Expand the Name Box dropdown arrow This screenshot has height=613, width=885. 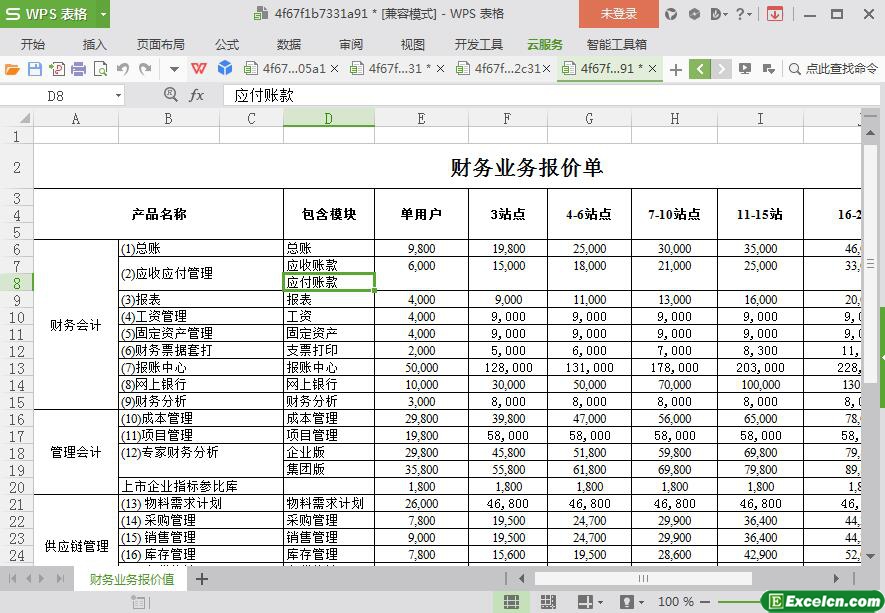[x=118, y=95]
